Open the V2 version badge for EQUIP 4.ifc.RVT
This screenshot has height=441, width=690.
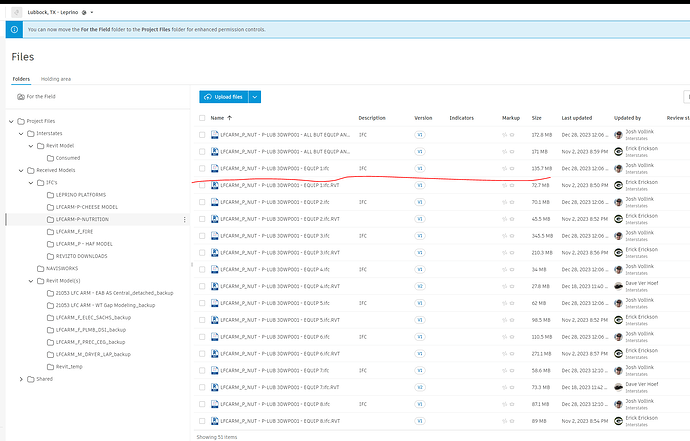[420, 286]
